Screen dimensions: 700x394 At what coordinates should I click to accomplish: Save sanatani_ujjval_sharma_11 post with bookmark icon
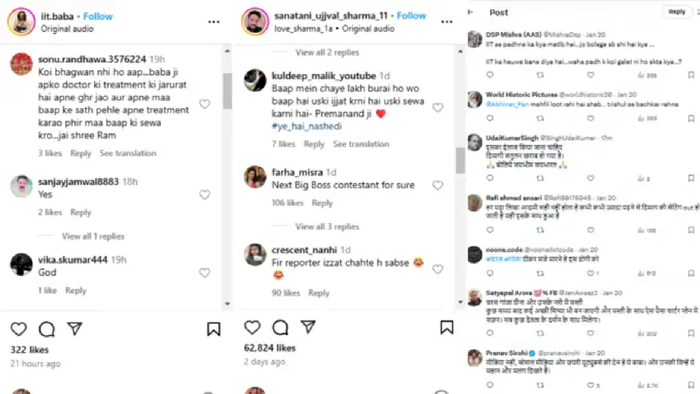[x=446, y=328]
